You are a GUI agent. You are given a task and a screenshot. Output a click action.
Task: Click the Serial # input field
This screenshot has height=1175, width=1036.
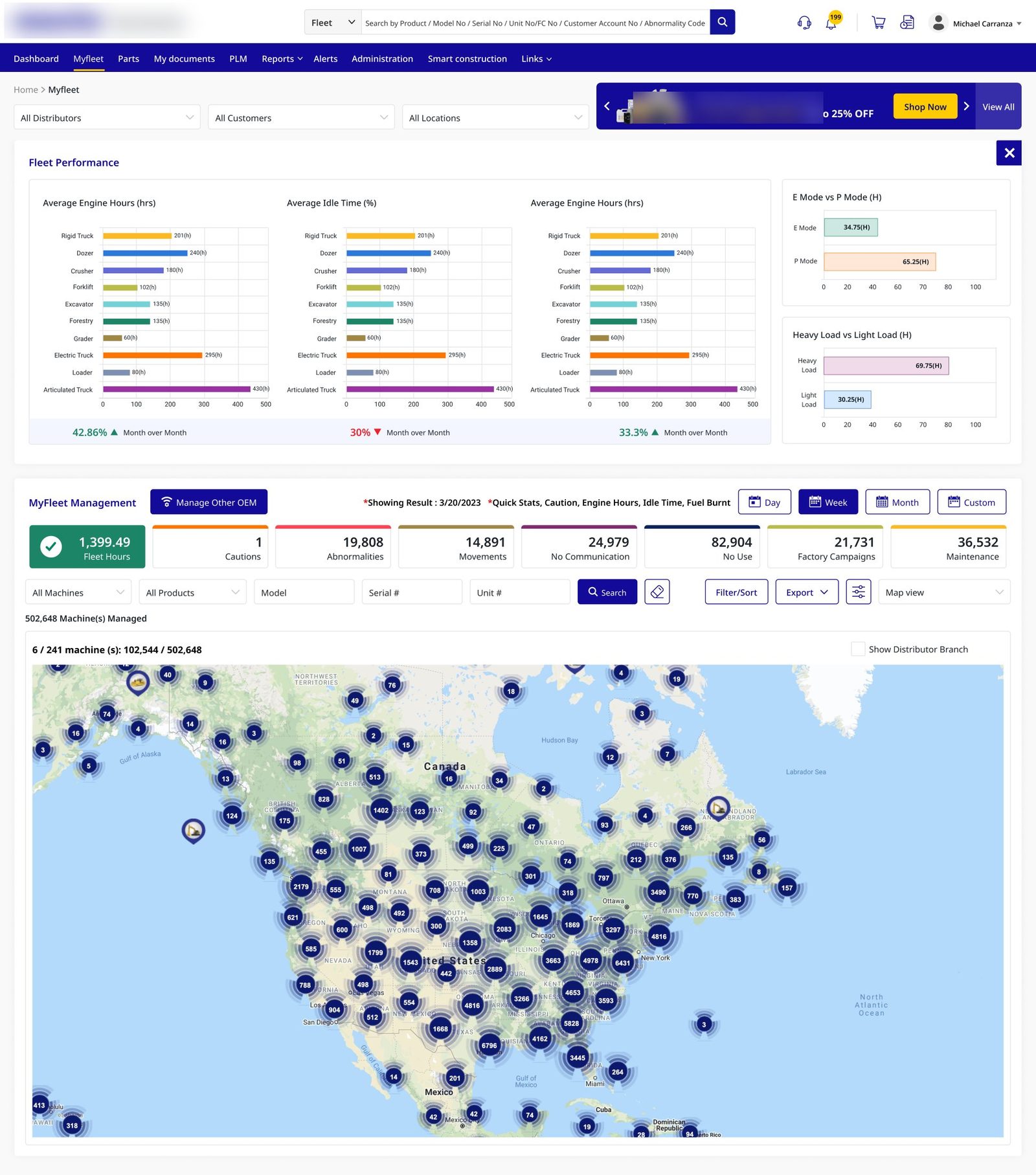(412, 592)
